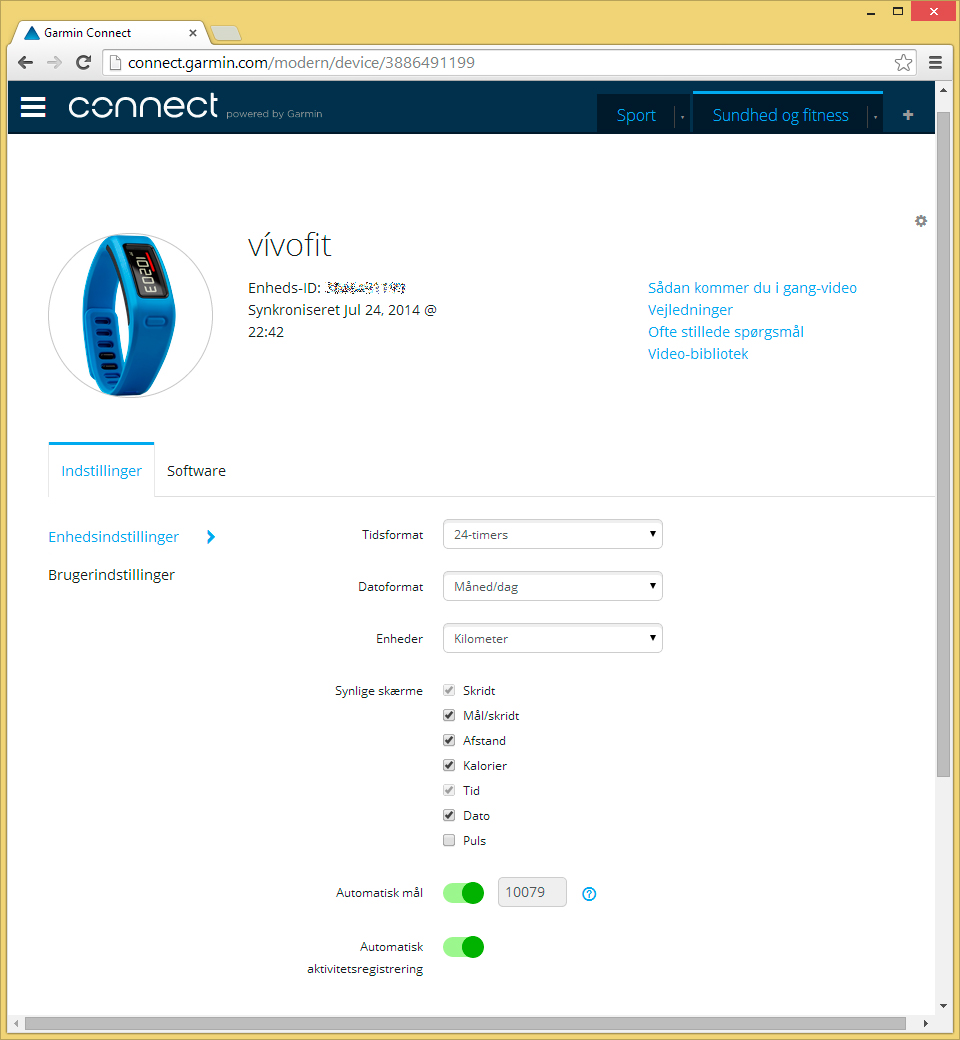Switch to the Sport dashboard tab

(x=636, y=115)
